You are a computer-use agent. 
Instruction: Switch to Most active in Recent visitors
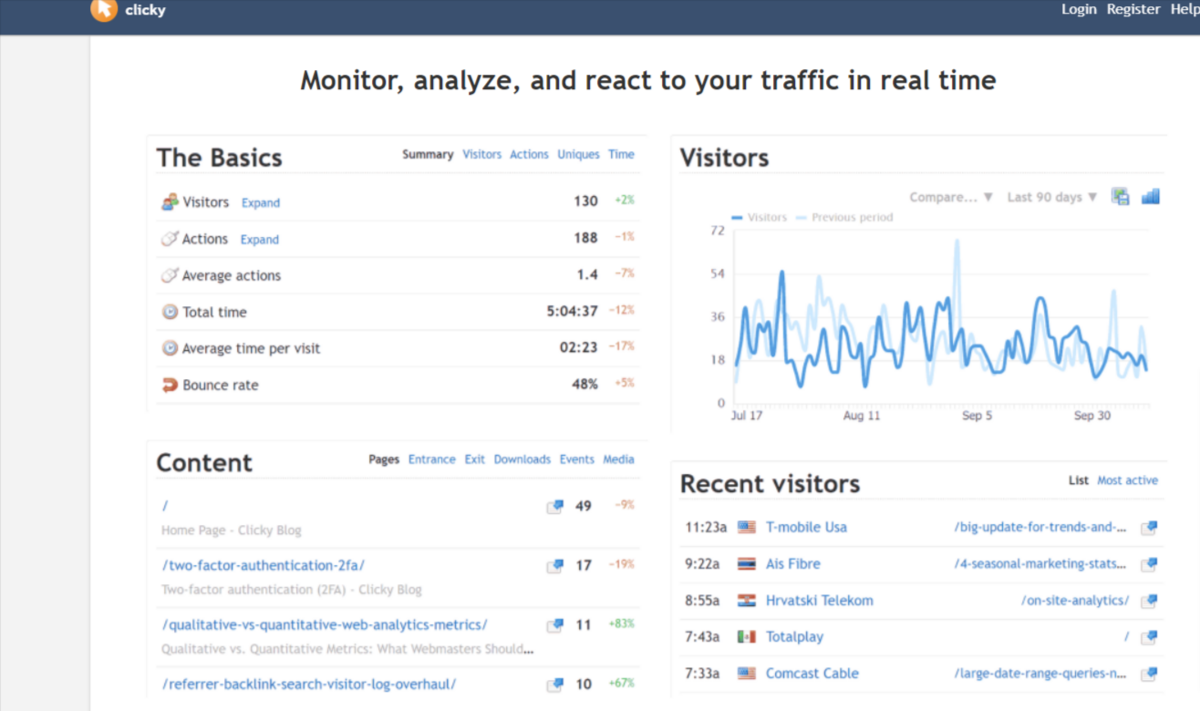pyautogui.click(x=1127, y=481)
